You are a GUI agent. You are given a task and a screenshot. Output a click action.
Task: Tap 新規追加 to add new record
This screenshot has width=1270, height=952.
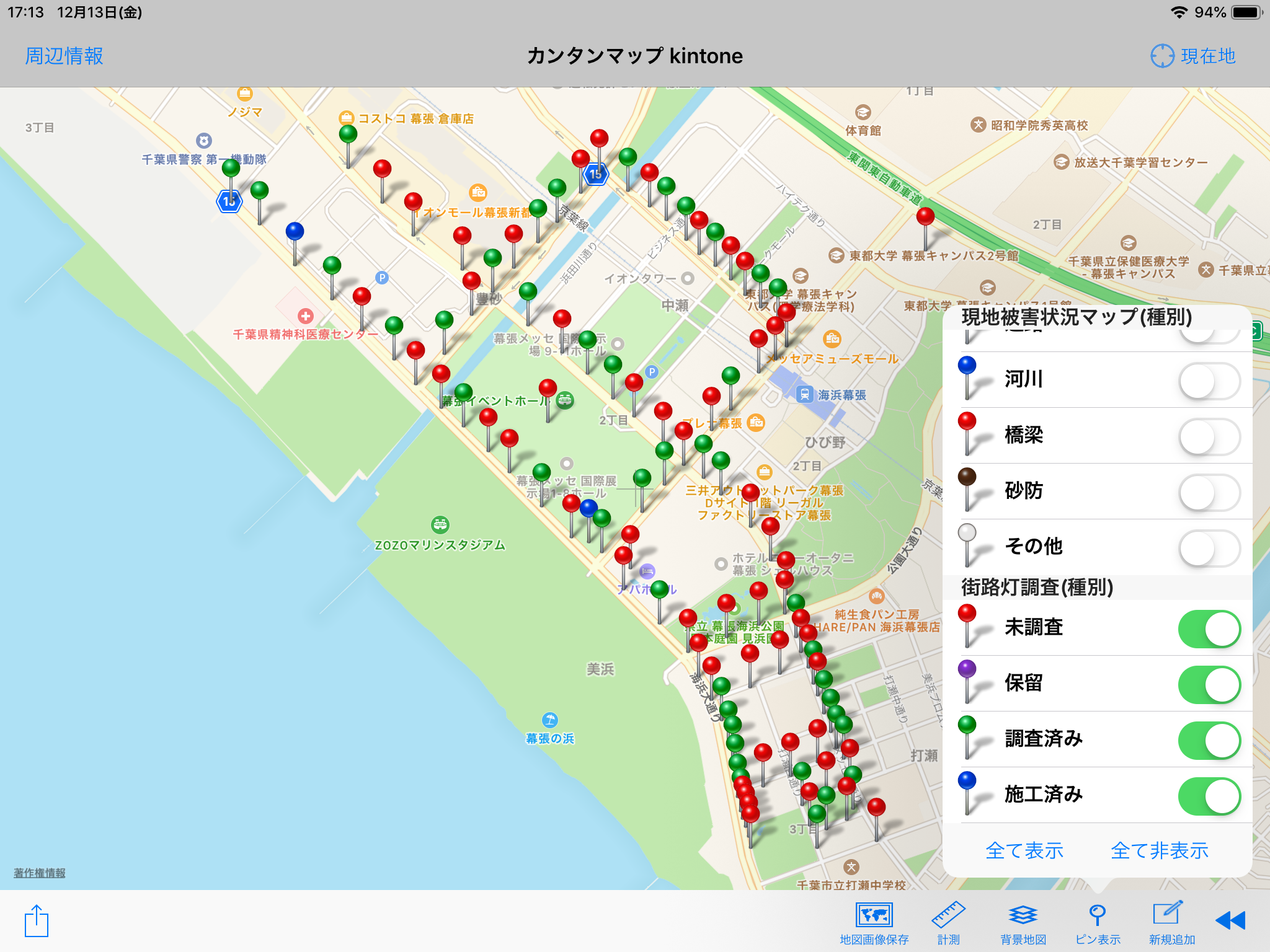(x=1171, y=923)
